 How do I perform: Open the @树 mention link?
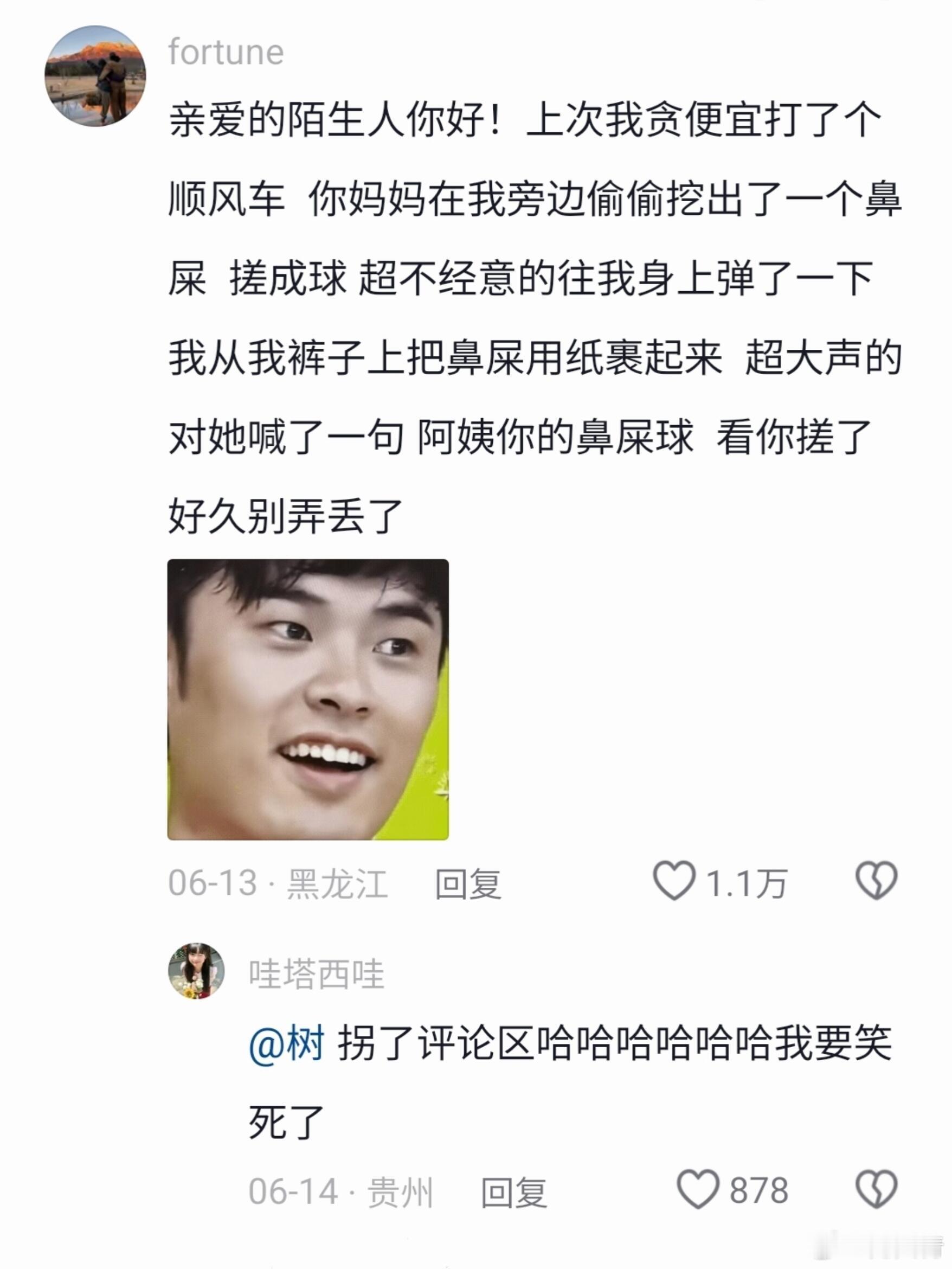[286, 1043]
